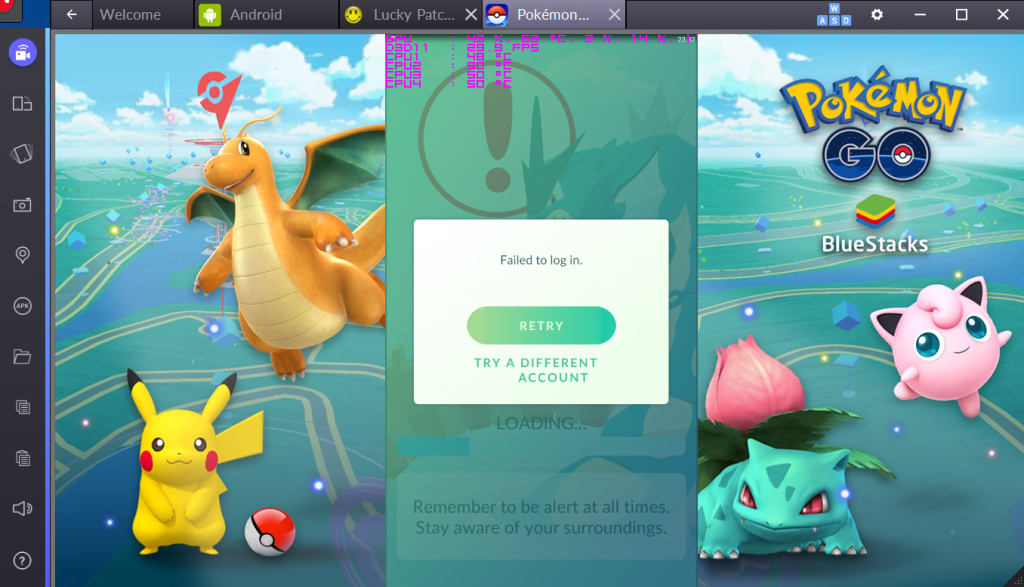Click the copy icon in sidebar
The height and width of the screenshot is (587, 1024).
(x=23, y=407)
